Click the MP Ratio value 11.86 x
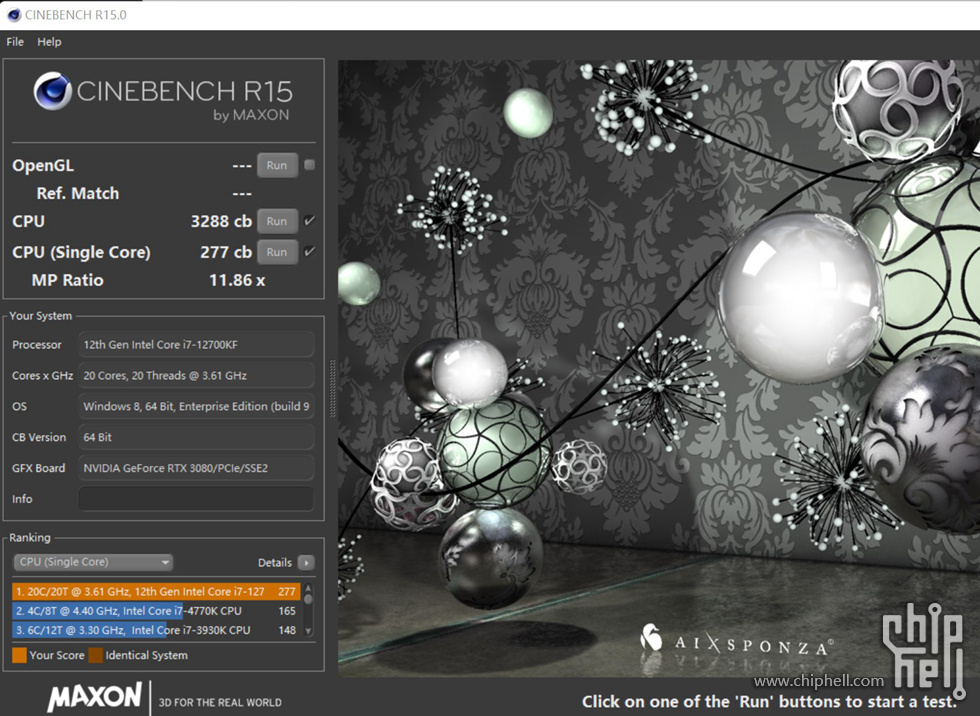 pos(237,280)
